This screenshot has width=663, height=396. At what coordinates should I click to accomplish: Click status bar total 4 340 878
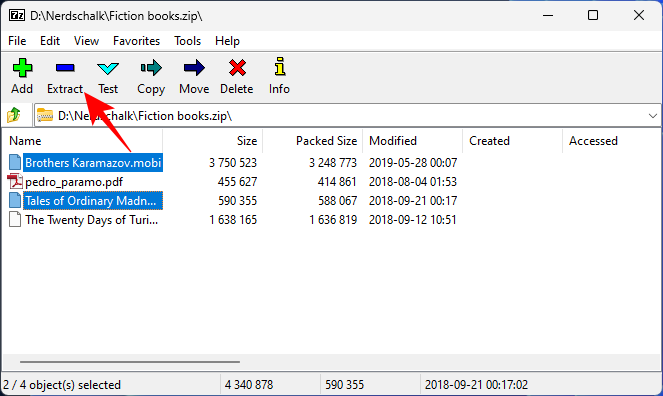pyautogui.click(x=249, y=385)
